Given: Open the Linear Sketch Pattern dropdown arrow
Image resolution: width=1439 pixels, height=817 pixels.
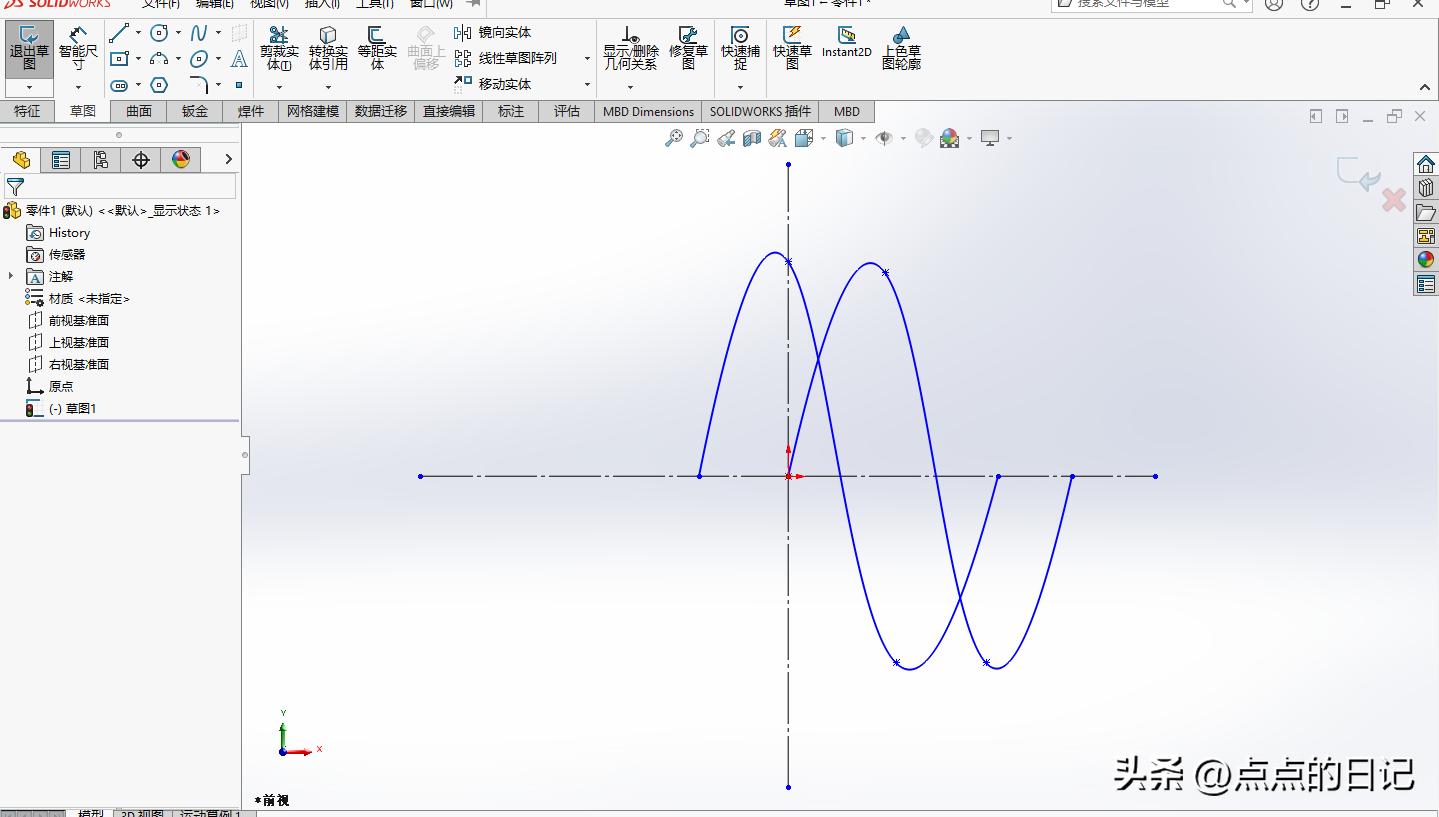Looking at the screenshot, I should click(587, 59).
